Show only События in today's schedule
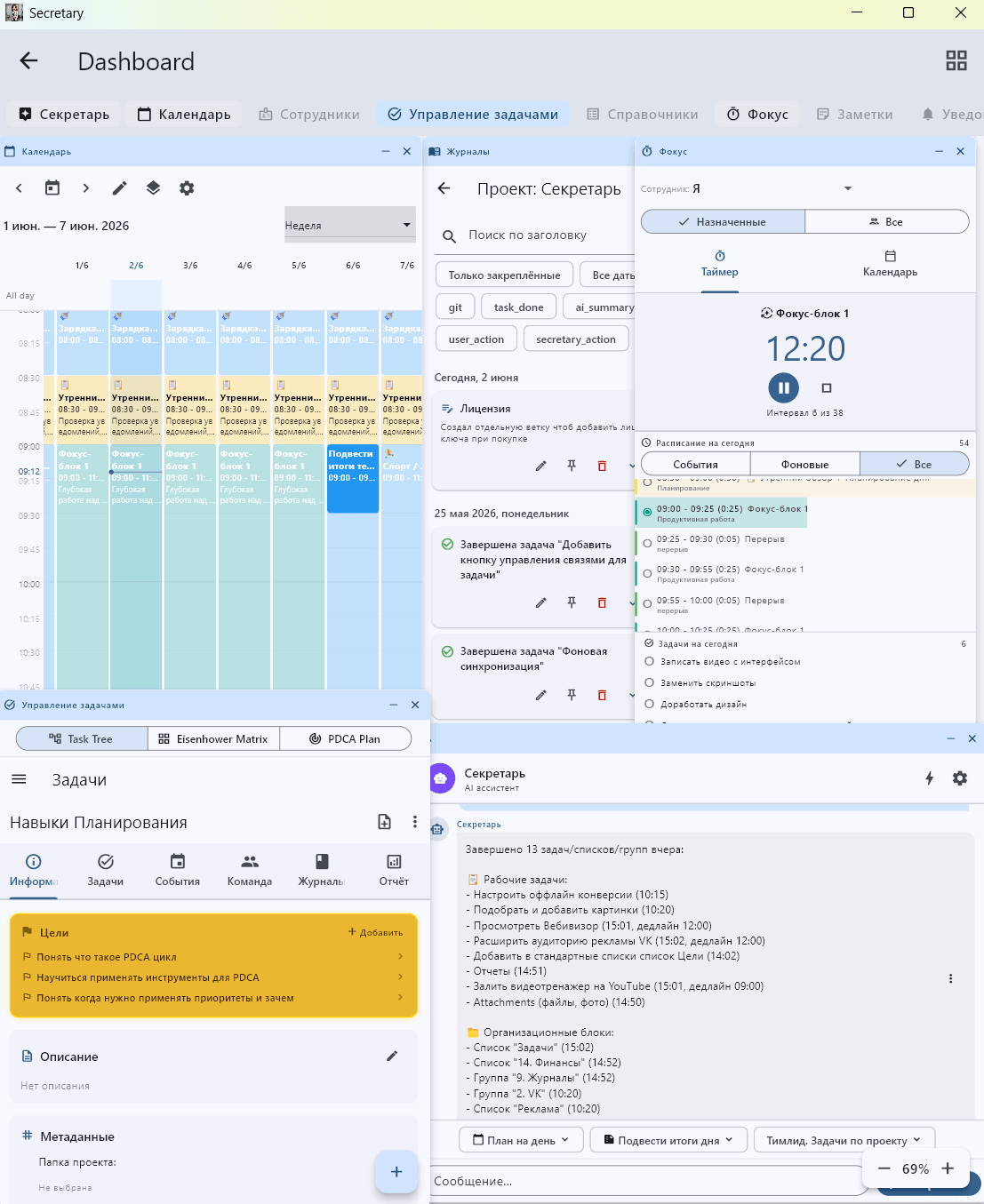Image resolution: width=984 pixels, height=1204 pixels. click(x=695, y=464)
